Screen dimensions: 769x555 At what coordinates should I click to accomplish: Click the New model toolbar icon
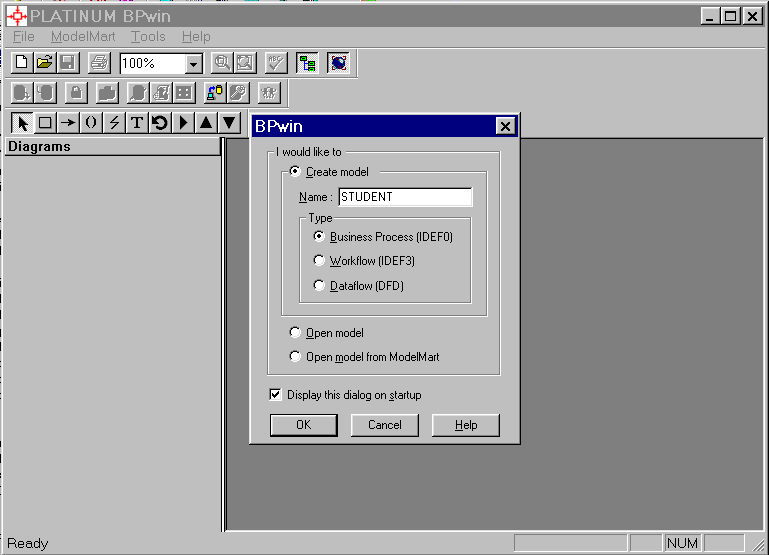(x=22, y=63)
